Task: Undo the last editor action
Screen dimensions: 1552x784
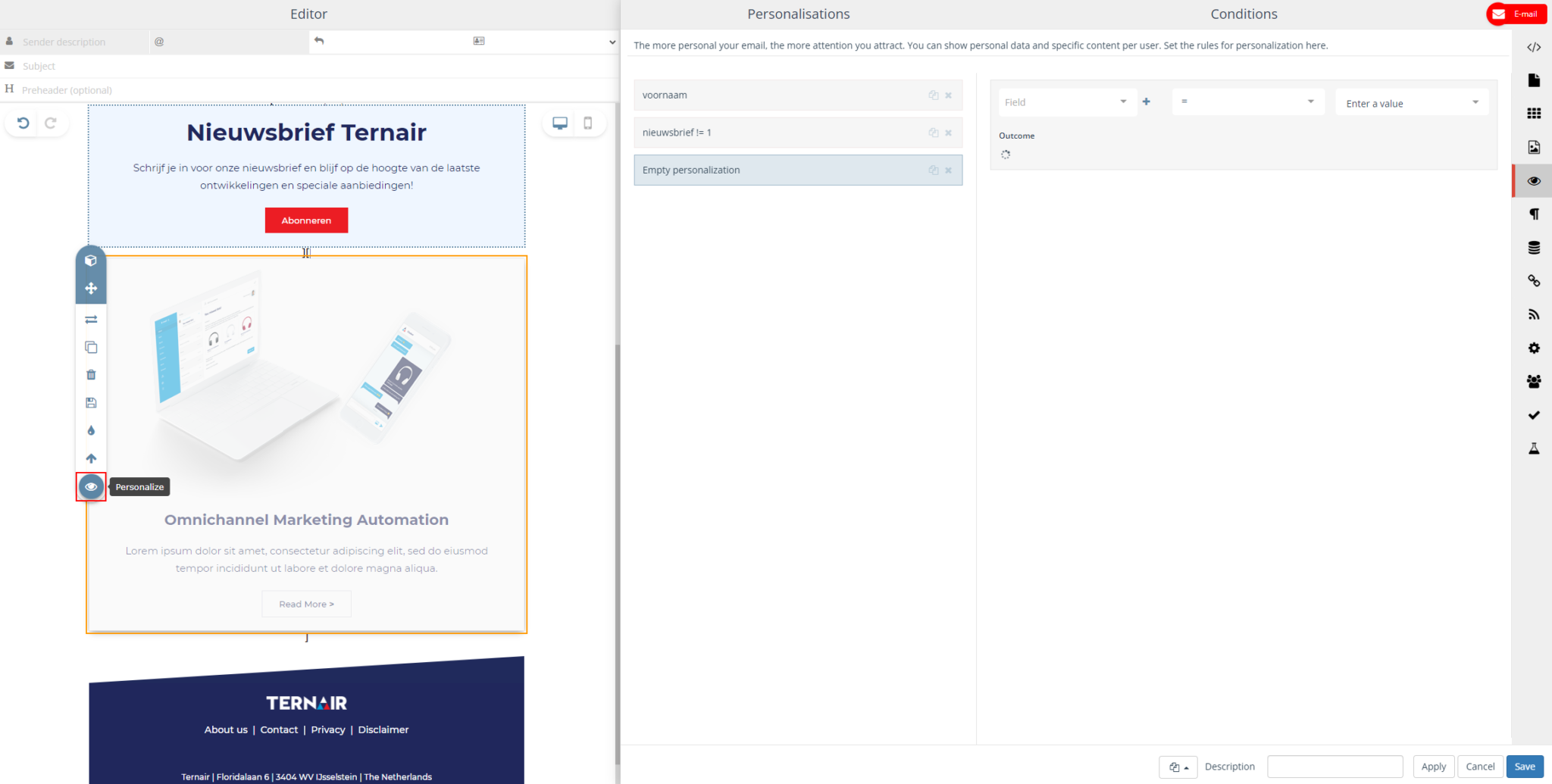Action: pyautogui.click(x=23, y=123)
